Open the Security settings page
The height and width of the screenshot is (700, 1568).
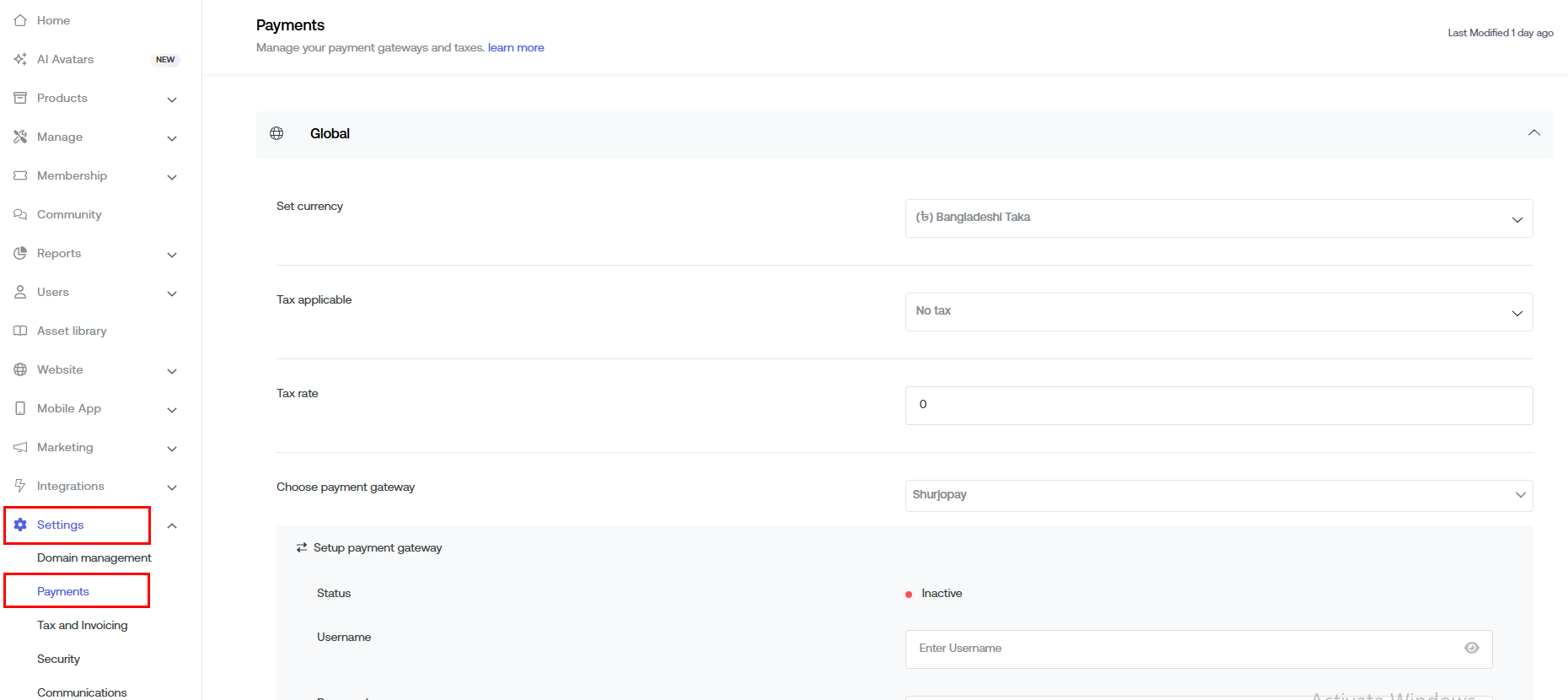pyautogui.click(x=59, y=659)
